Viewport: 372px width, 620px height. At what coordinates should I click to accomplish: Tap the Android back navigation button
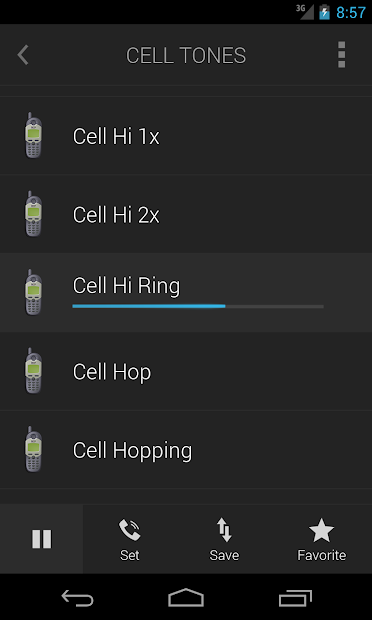tap(77, 597)
